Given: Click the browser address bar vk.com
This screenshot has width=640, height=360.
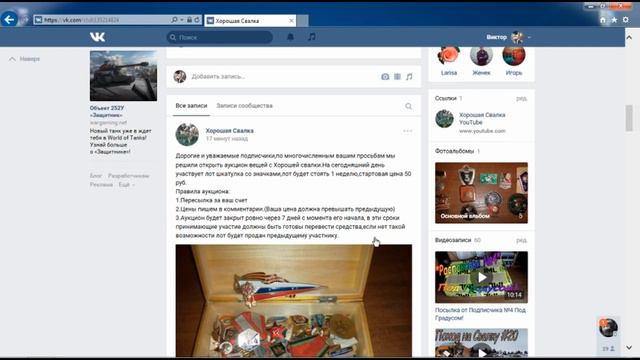Looking at the screenshot, I should pos(102,20).
